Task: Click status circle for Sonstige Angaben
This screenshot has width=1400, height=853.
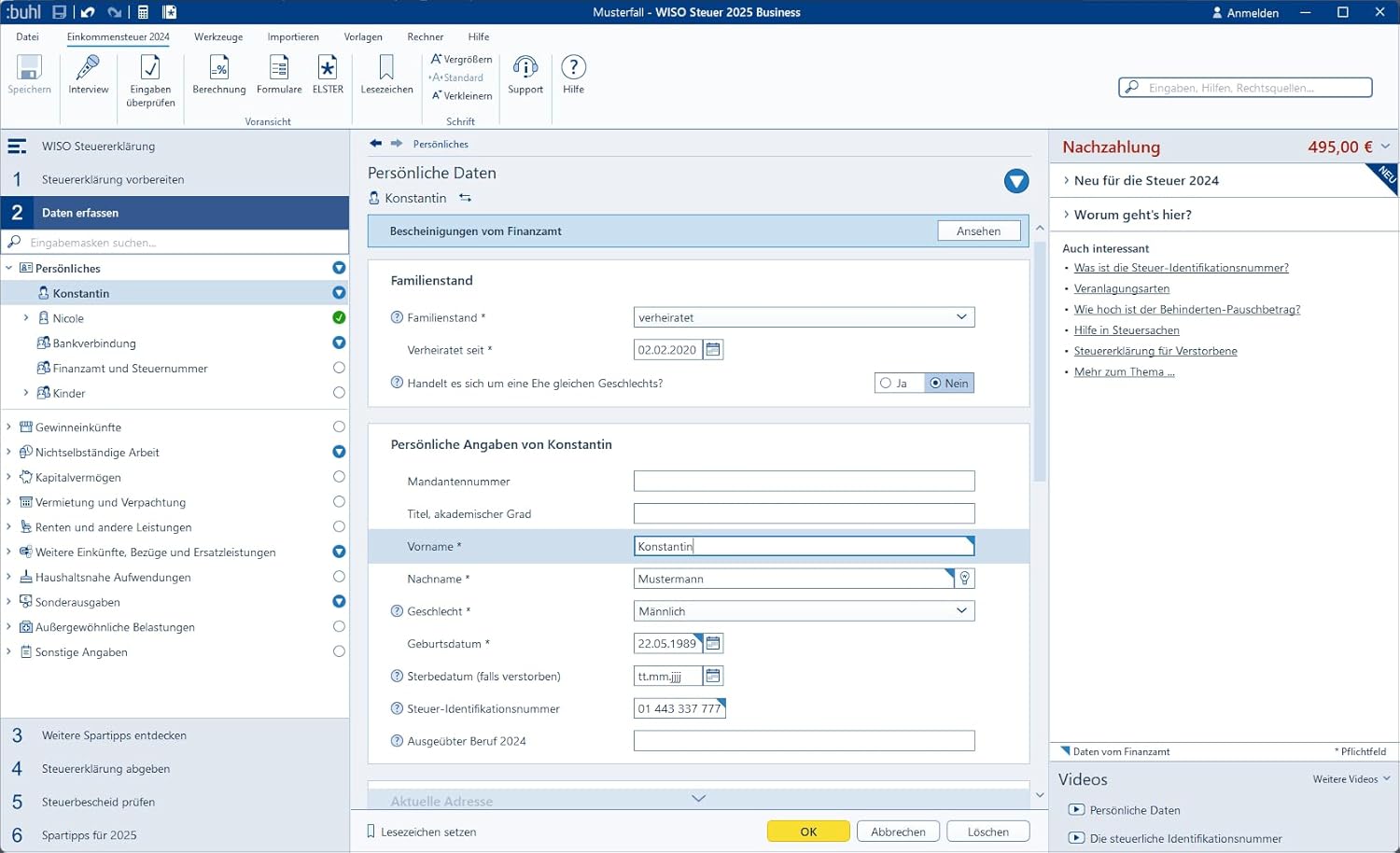Action: click(339, 651)
